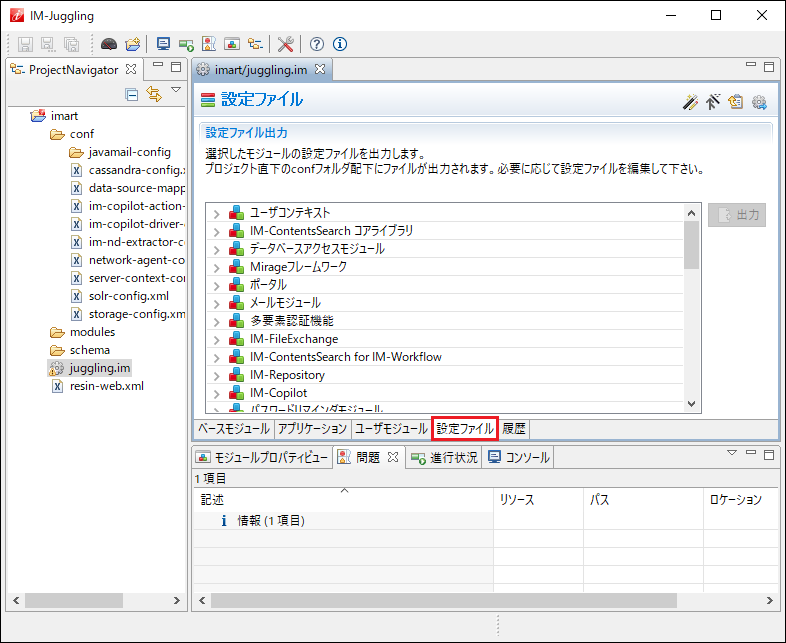
Task: Select resin-web.xml file
Action: (x=98, y=386)
